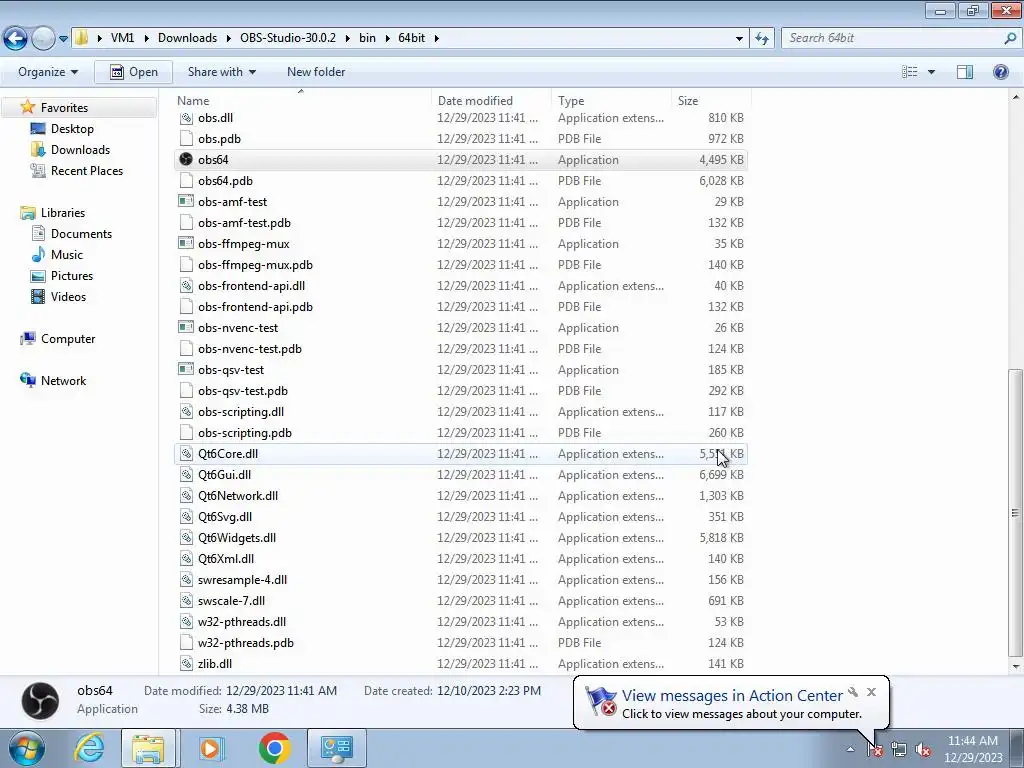Select Qt6Widgets.dll file name
The image size is (1024, 768).
pyautogui.click(x=237, y=537)
